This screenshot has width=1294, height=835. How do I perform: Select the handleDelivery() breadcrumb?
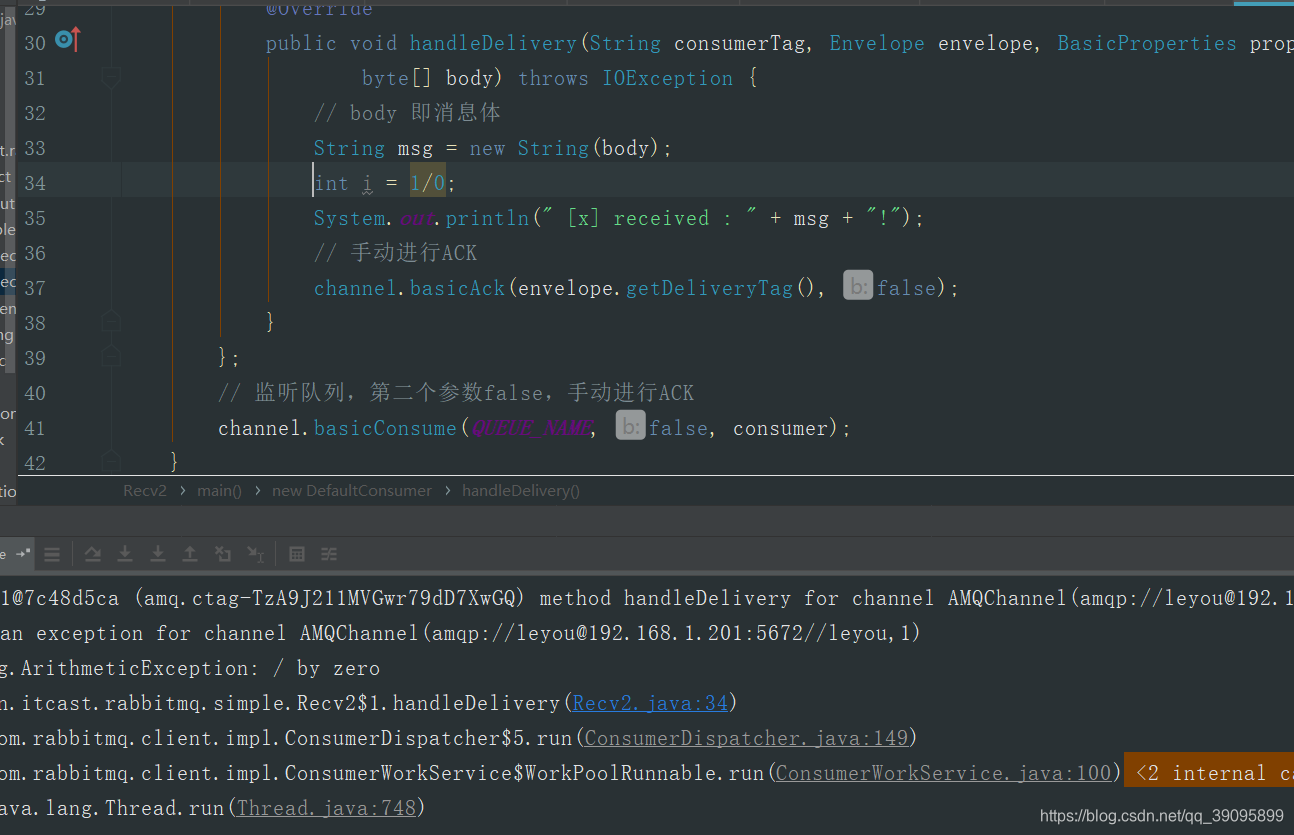[x=520, y=491]
